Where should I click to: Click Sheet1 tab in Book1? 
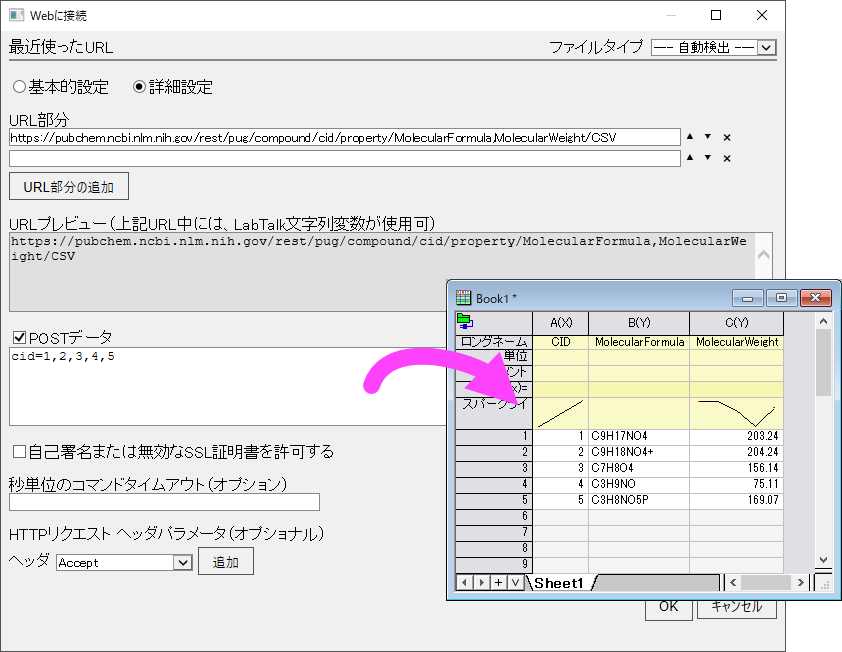tap(558, 583)
